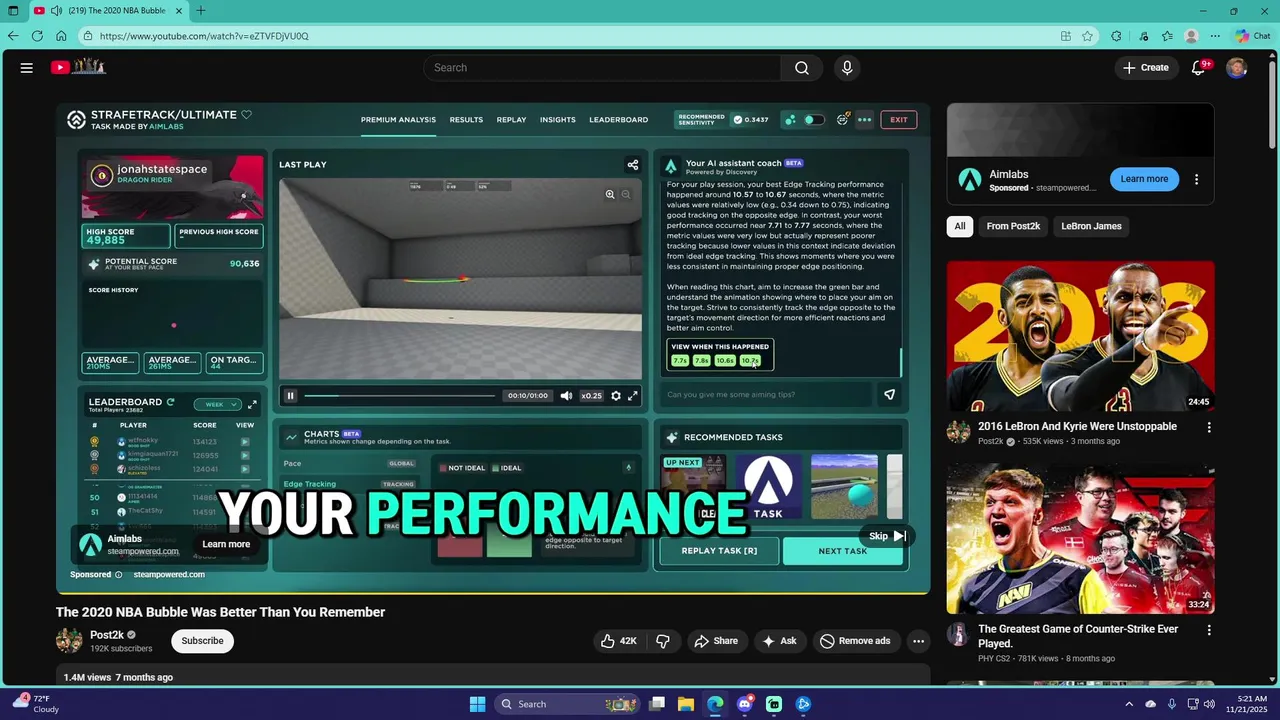Show hidden system tray icons
Image resolution: width=1280 pixels, height=720 pixels.
(1129, 704)
